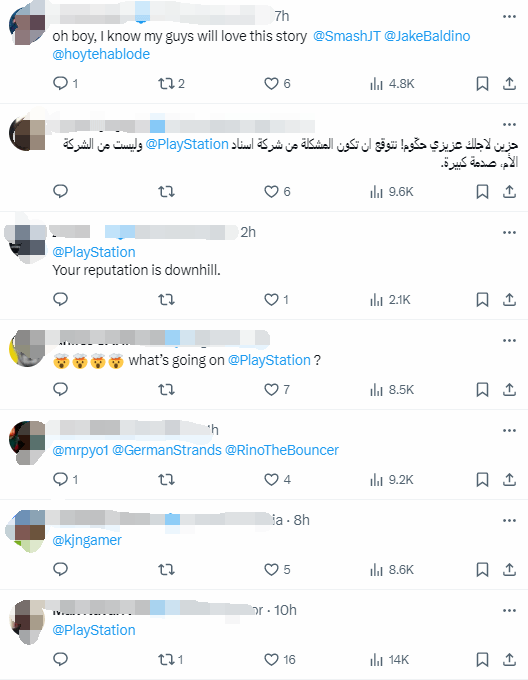Bookmark the 'what's going on @PlayStation' tweet
This screenshot has width=528, height=680.
(482, 389)
